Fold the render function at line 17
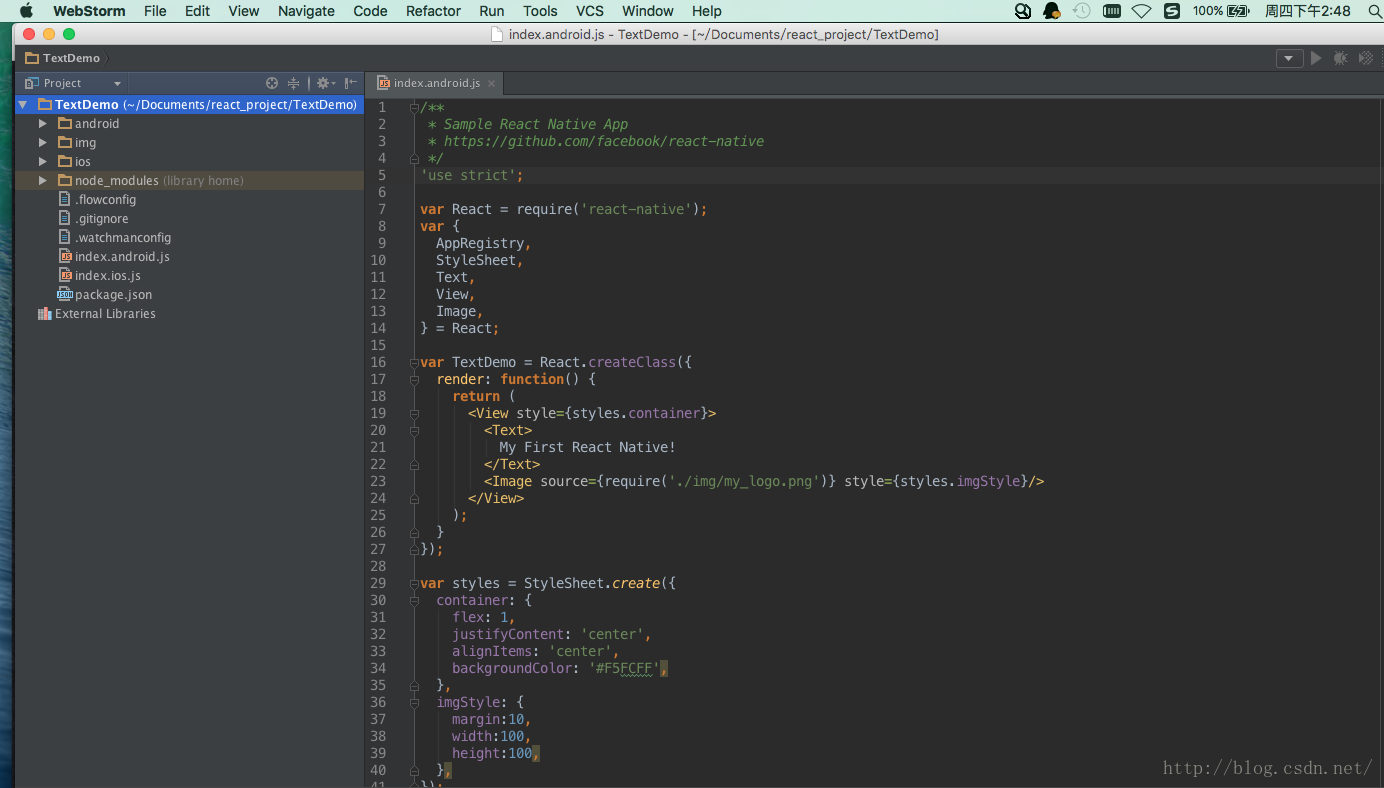 [x=414, y=379]
